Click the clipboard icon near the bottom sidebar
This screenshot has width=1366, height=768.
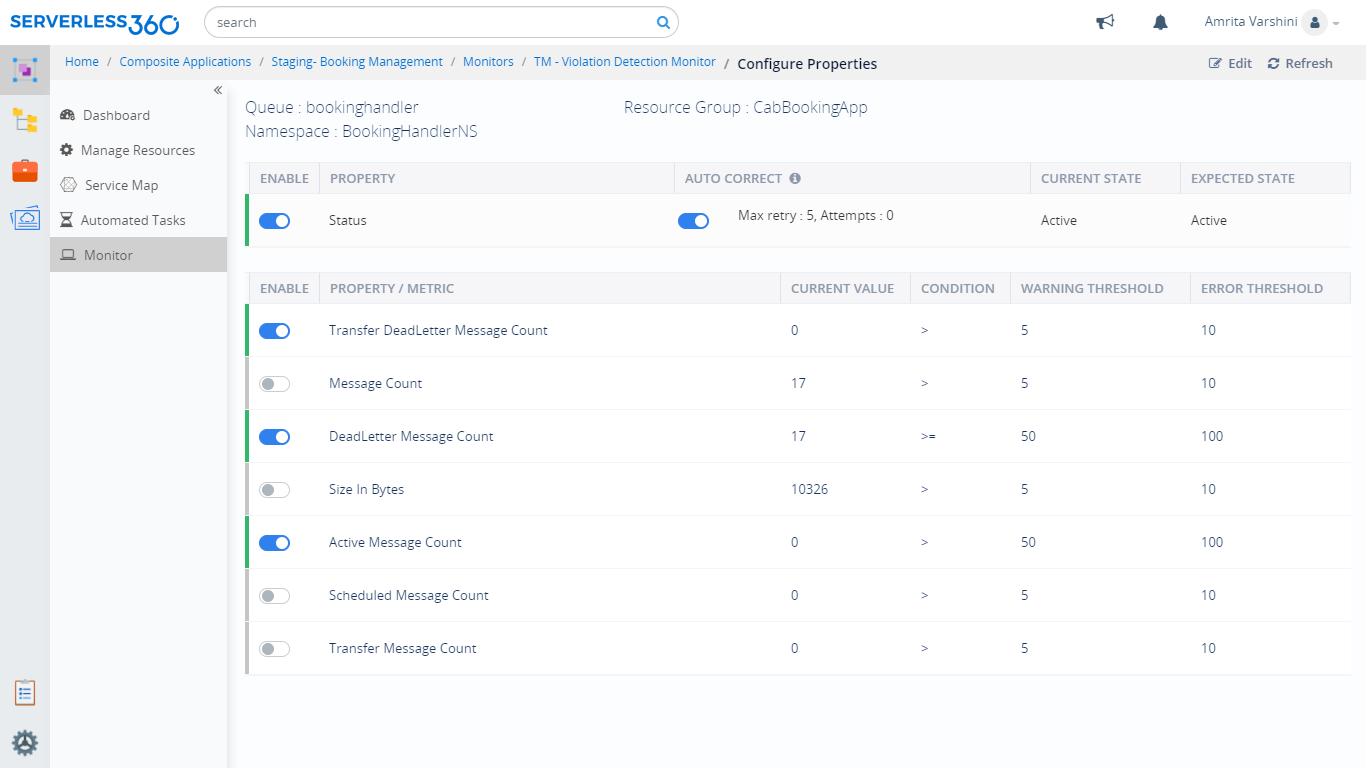coord(24,692)
